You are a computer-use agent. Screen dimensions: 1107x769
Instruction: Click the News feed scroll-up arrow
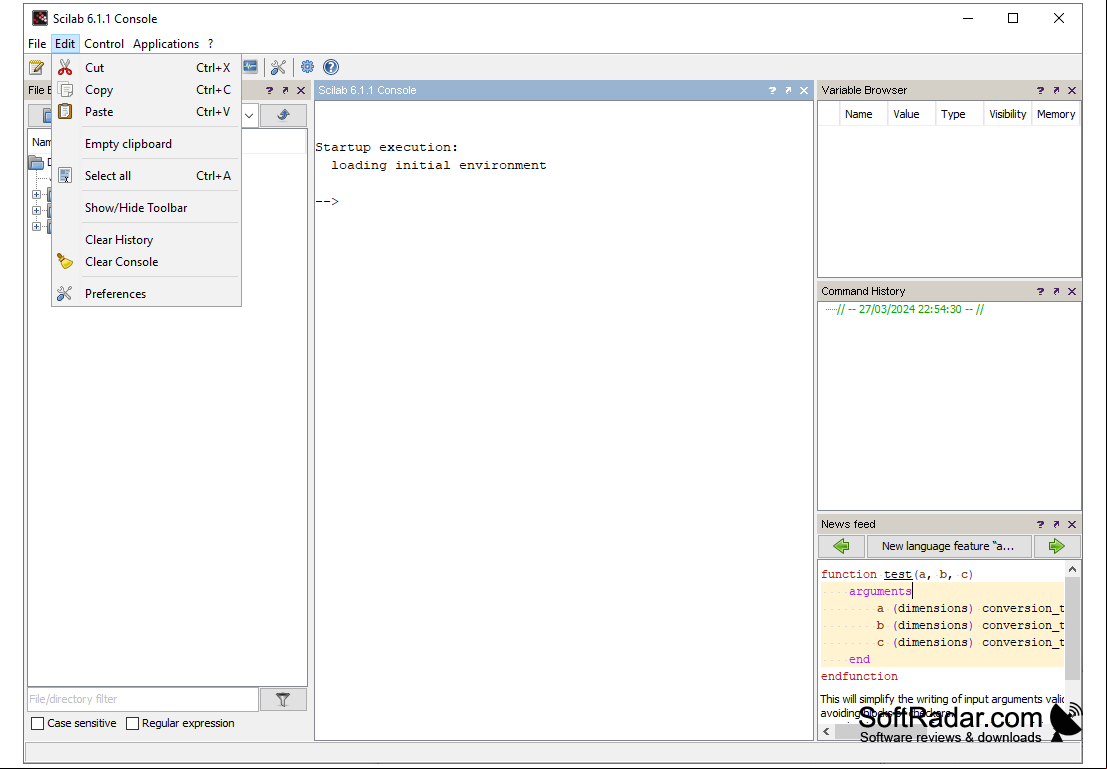pos(1072,569)
